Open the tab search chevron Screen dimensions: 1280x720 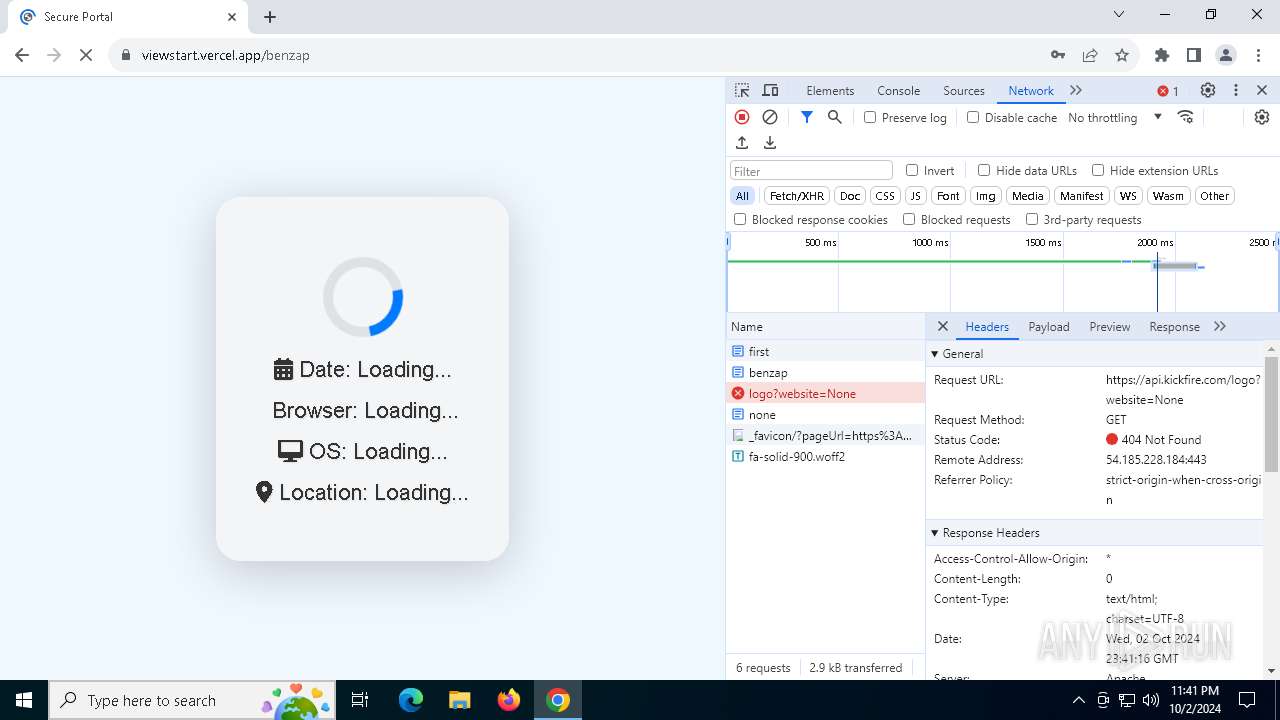pyautogui.click(x=1119, y=15)
